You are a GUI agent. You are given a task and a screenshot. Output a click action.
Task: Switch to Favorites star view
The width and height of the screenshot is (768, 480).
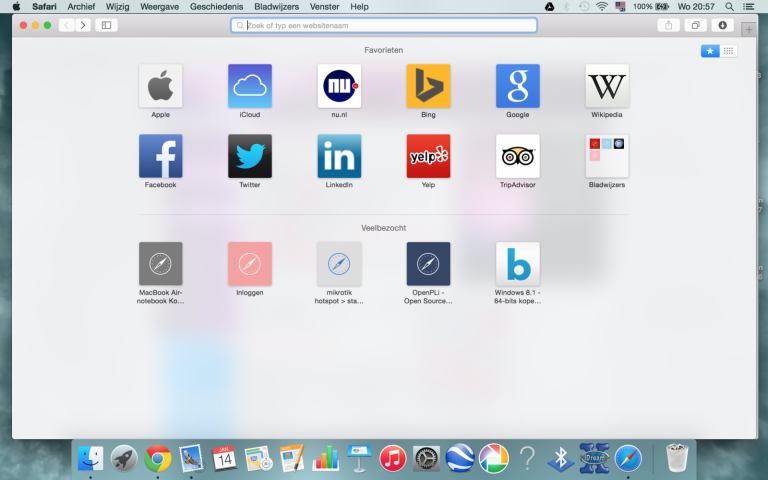click(x=710, y=51)
